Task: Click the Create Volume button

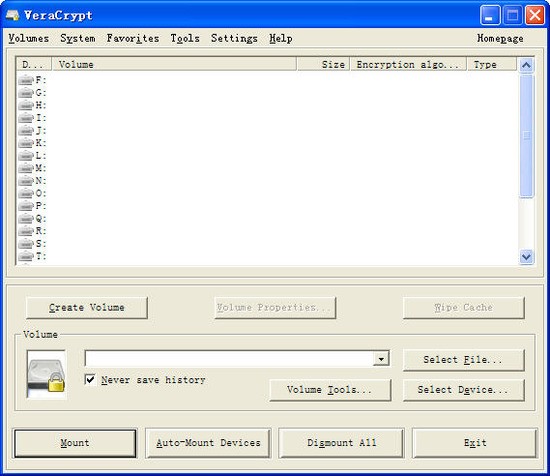Action: (87, 308)
